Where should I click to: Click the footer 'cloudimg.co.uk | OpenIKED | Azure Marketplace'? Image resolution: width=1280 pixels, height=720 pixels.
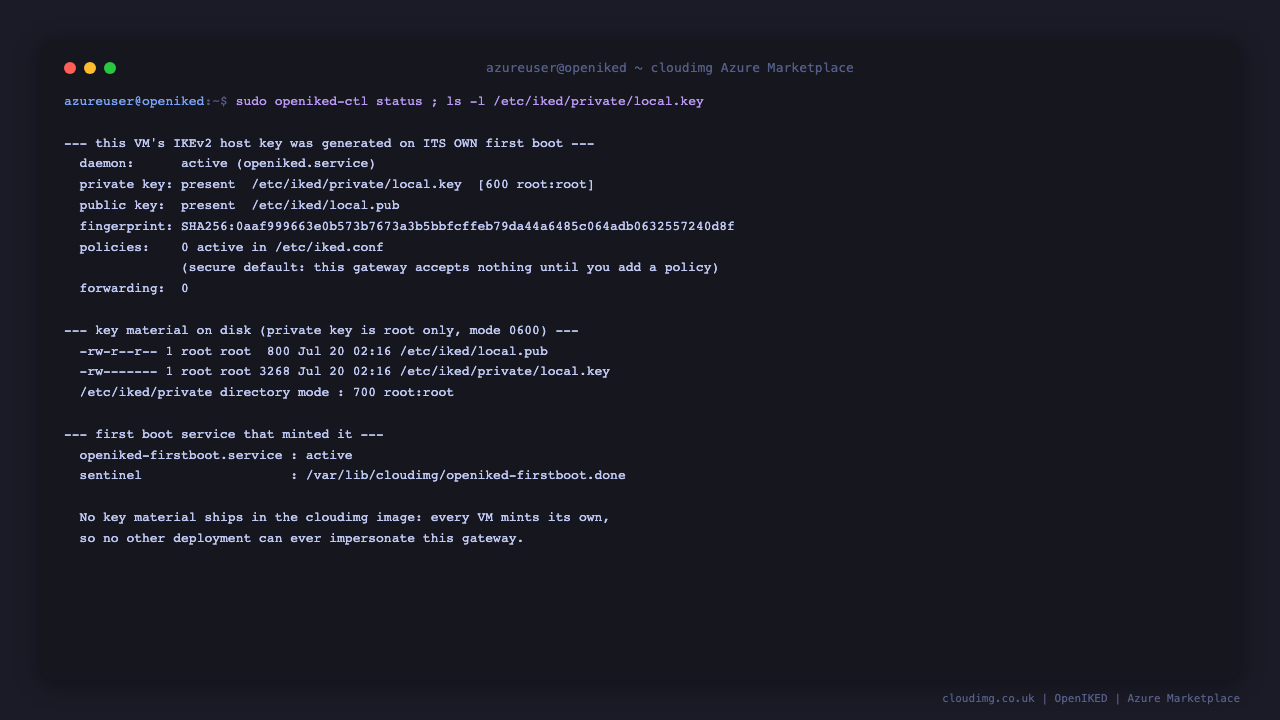pyautogui.click(x=1091, y=699)
